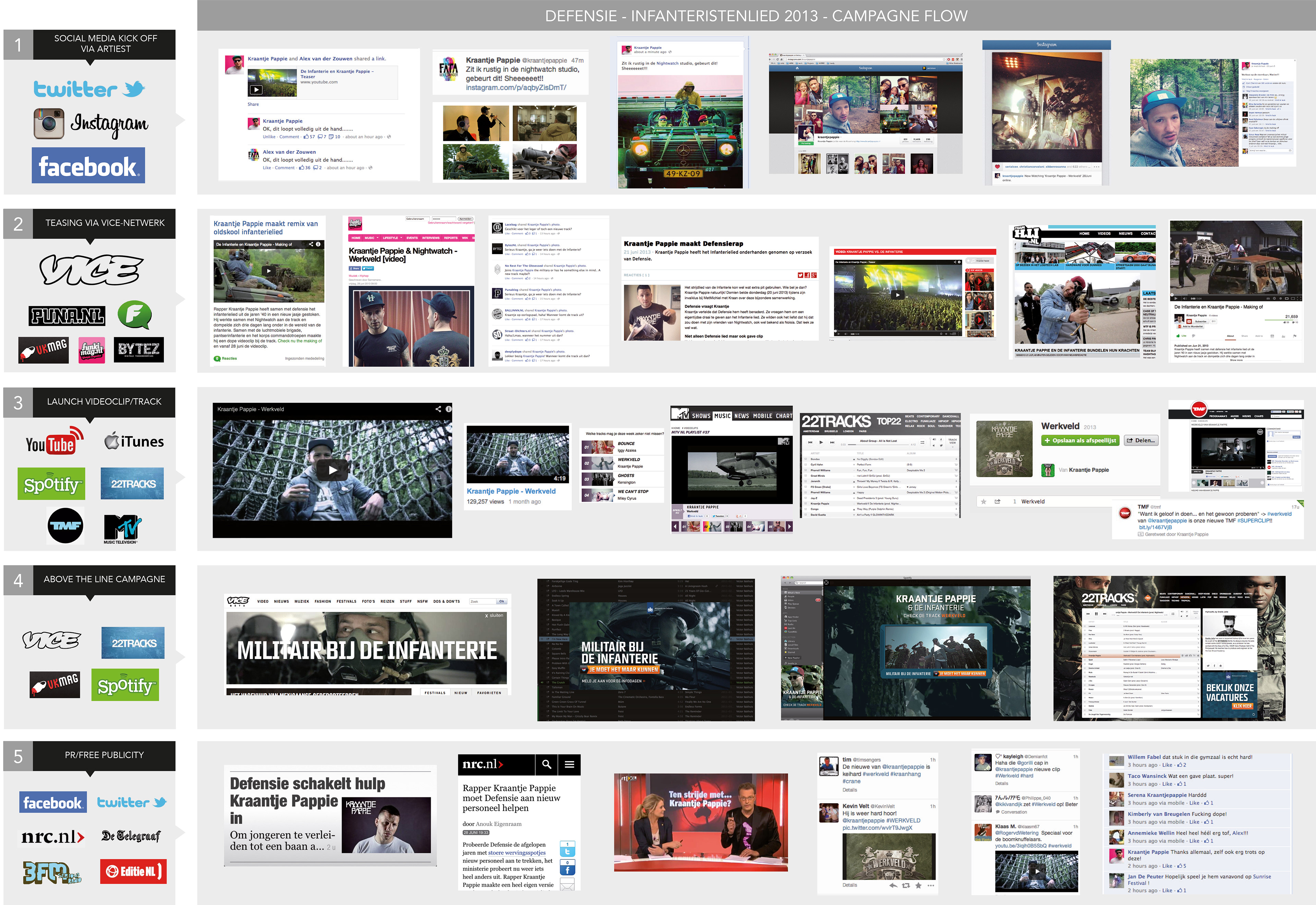Select MOBILE tab in MTV navigation
Image resolution: width=1316 pixels, height=905 pixels.
click(762, 415)
